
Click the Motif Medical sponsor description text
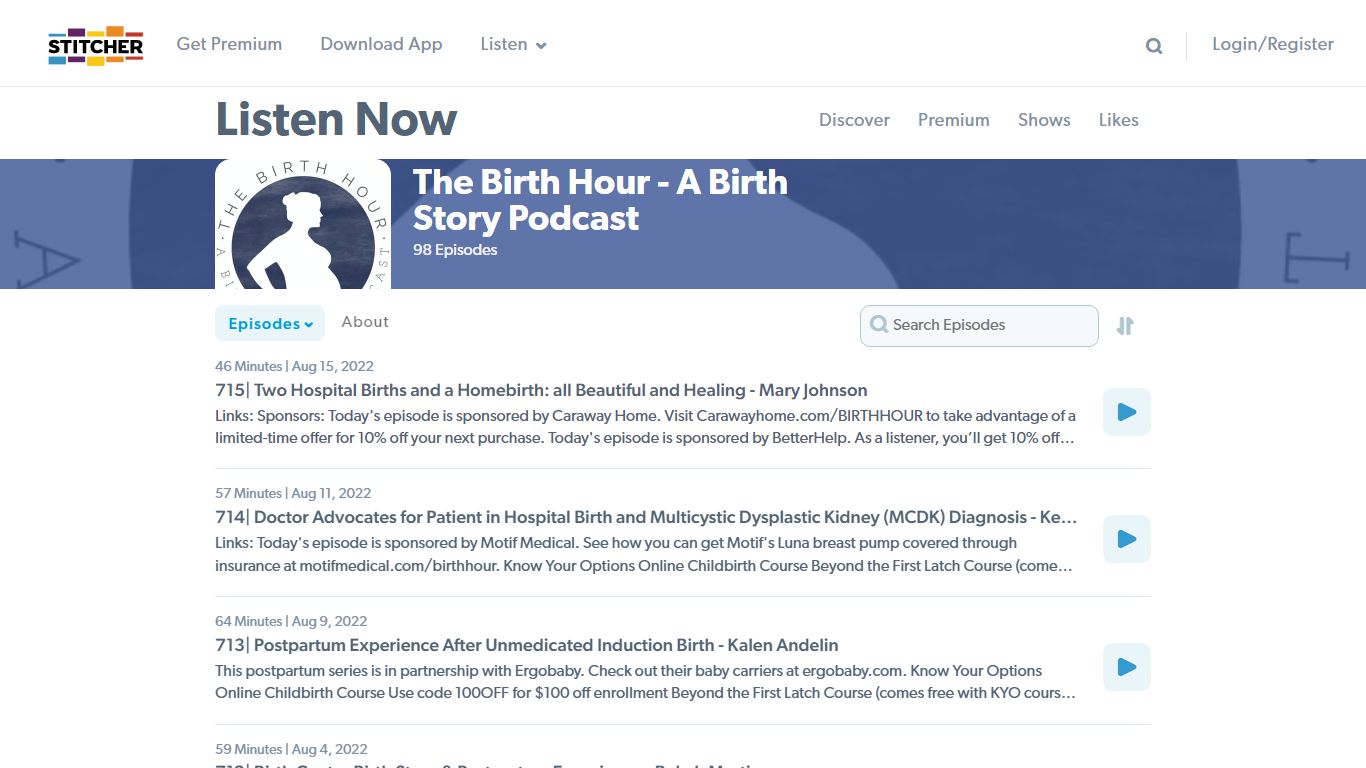[x=646, y=554]
